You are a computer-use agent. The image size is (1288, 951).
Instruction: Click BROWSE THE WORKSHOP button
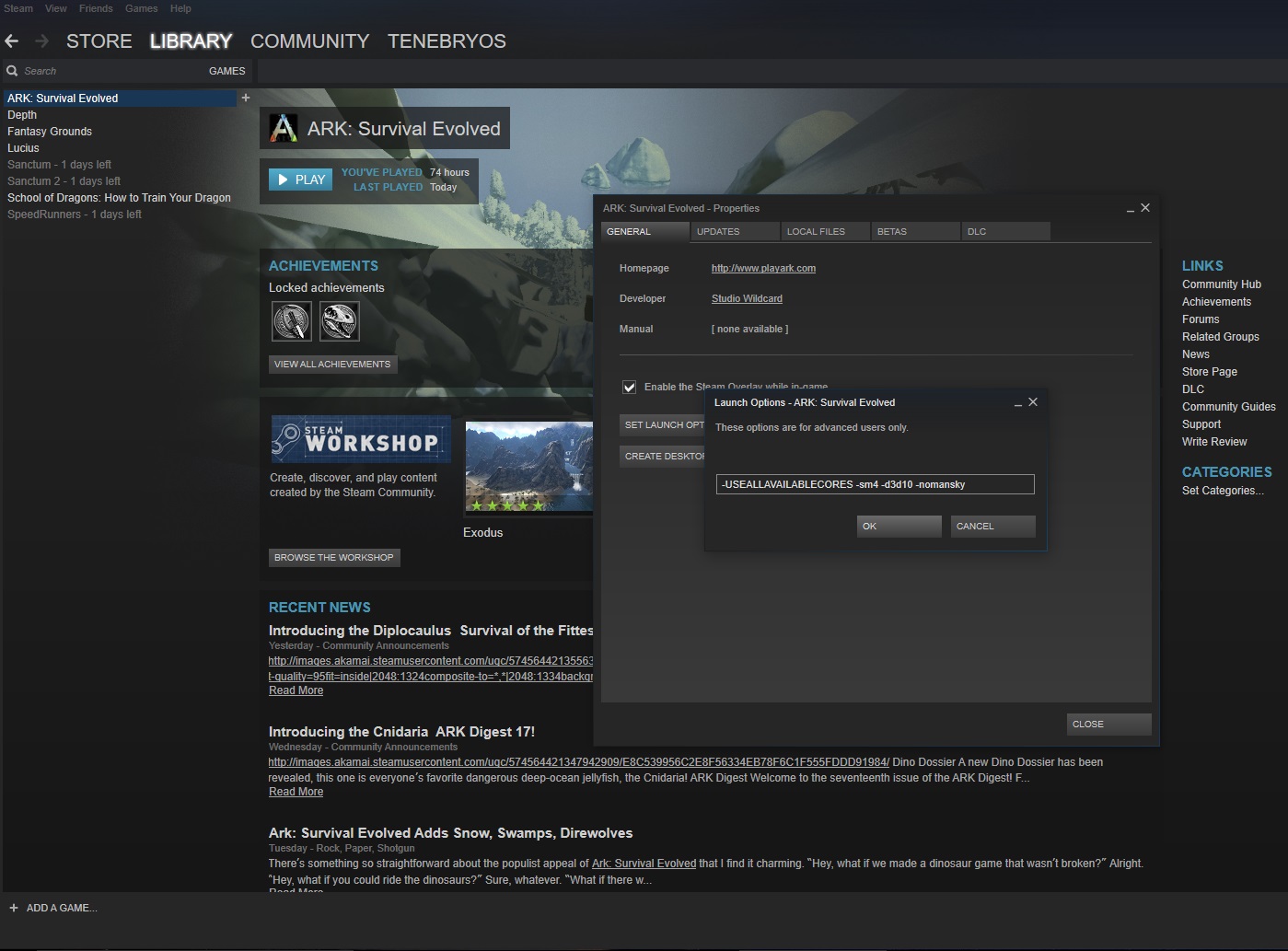pyautogui.click(x=334, y=558)
